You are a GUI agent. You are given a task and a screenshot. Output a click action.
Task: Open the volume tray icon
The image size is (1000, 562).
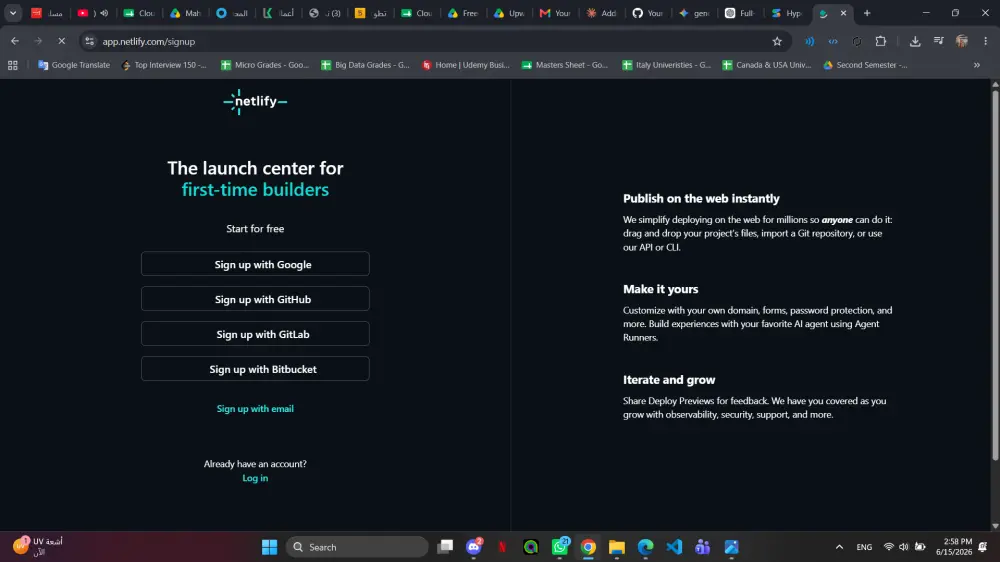click(904, 547)
